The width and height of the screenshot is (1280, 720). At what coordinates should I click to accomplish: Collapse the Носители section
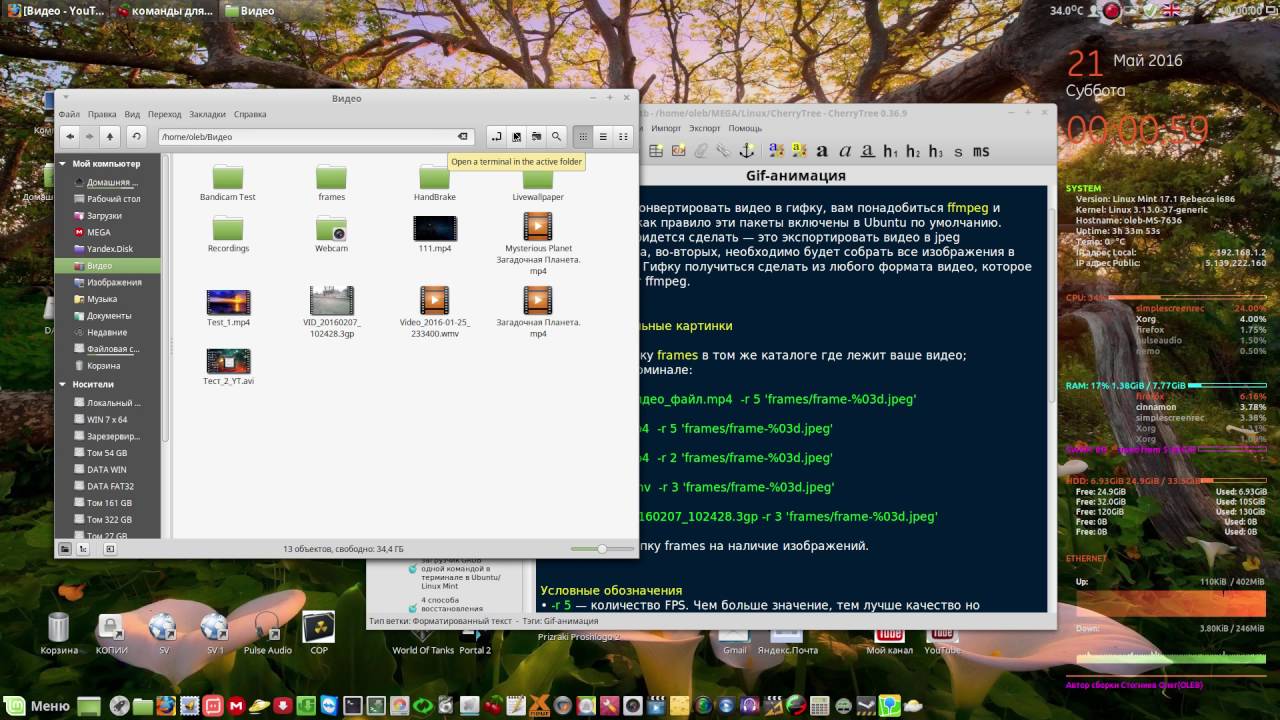point(63,384)
